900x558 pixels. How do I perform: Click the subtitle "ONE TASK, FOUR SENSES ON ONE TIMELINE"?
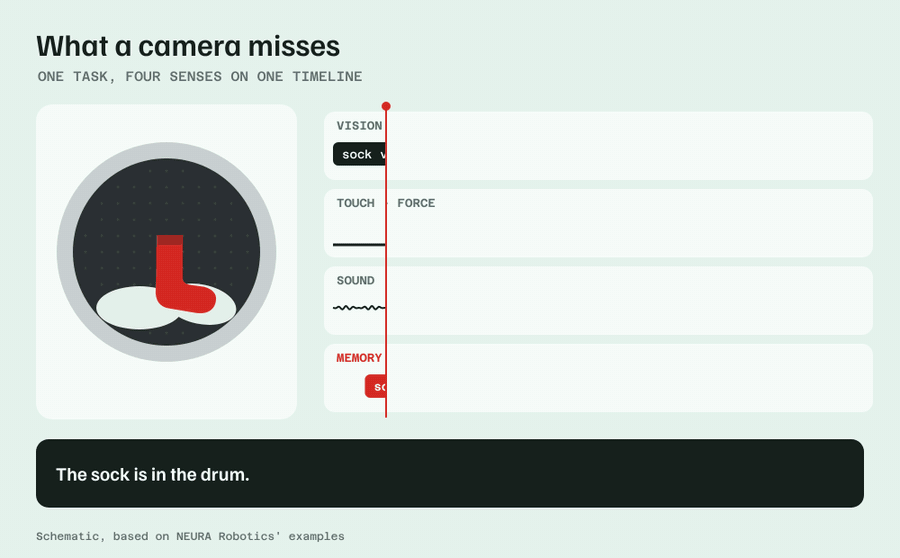click(x=200, y=76)
